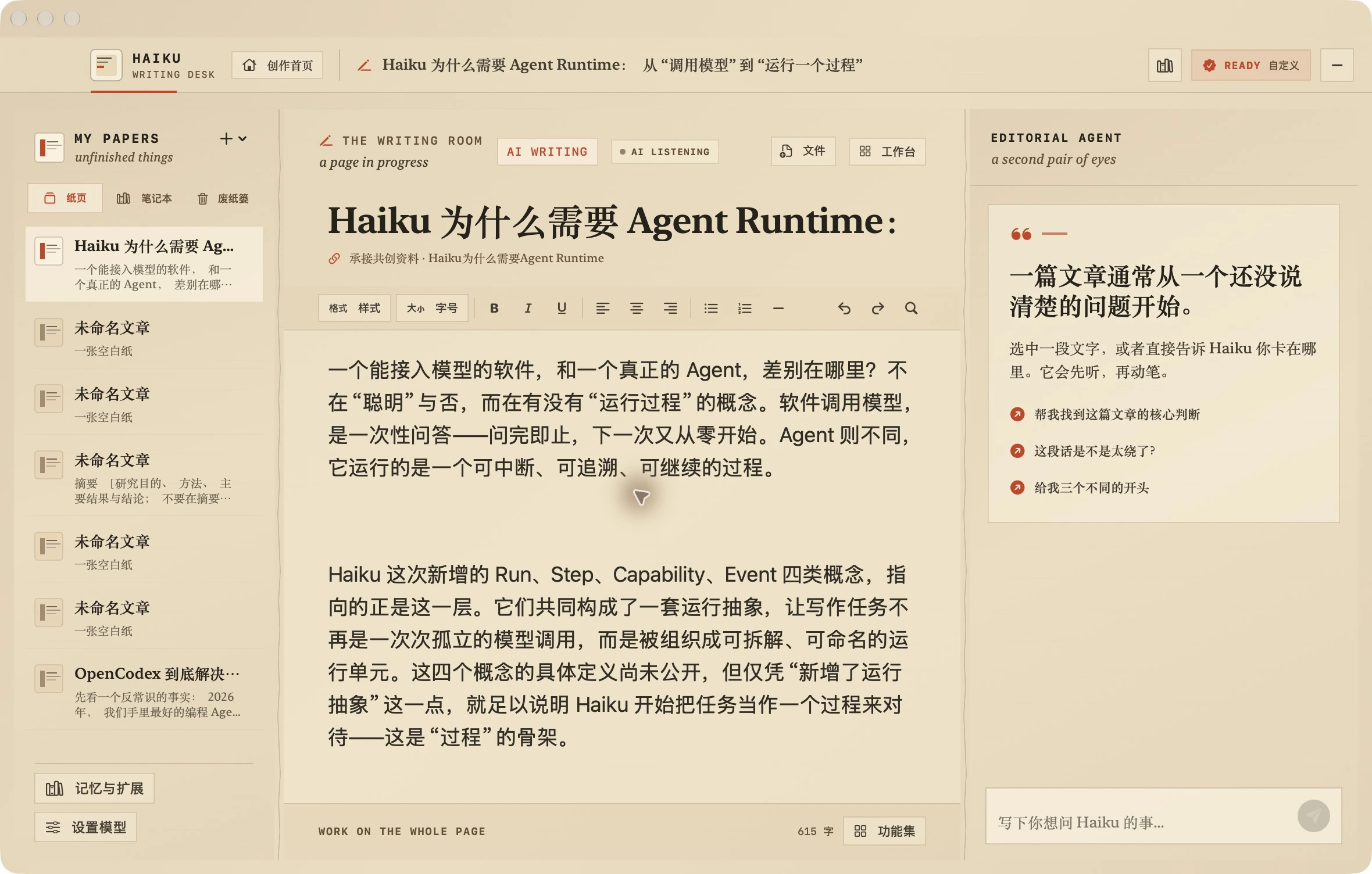Click the Haiku Writing Desk logo
The image size is (1372, 874).
[106, 65]
